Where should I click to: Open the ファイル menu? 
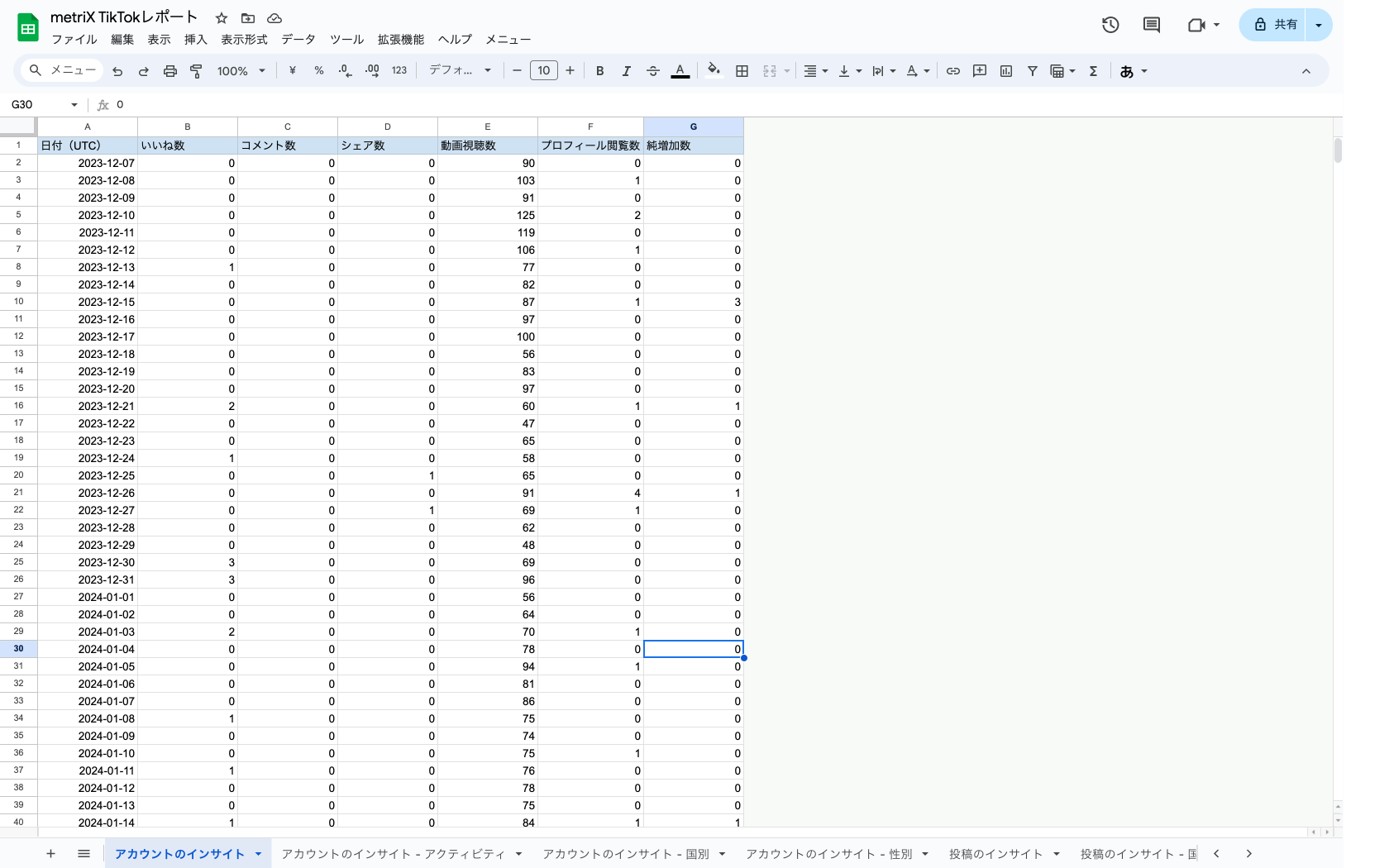click(74, 40)
